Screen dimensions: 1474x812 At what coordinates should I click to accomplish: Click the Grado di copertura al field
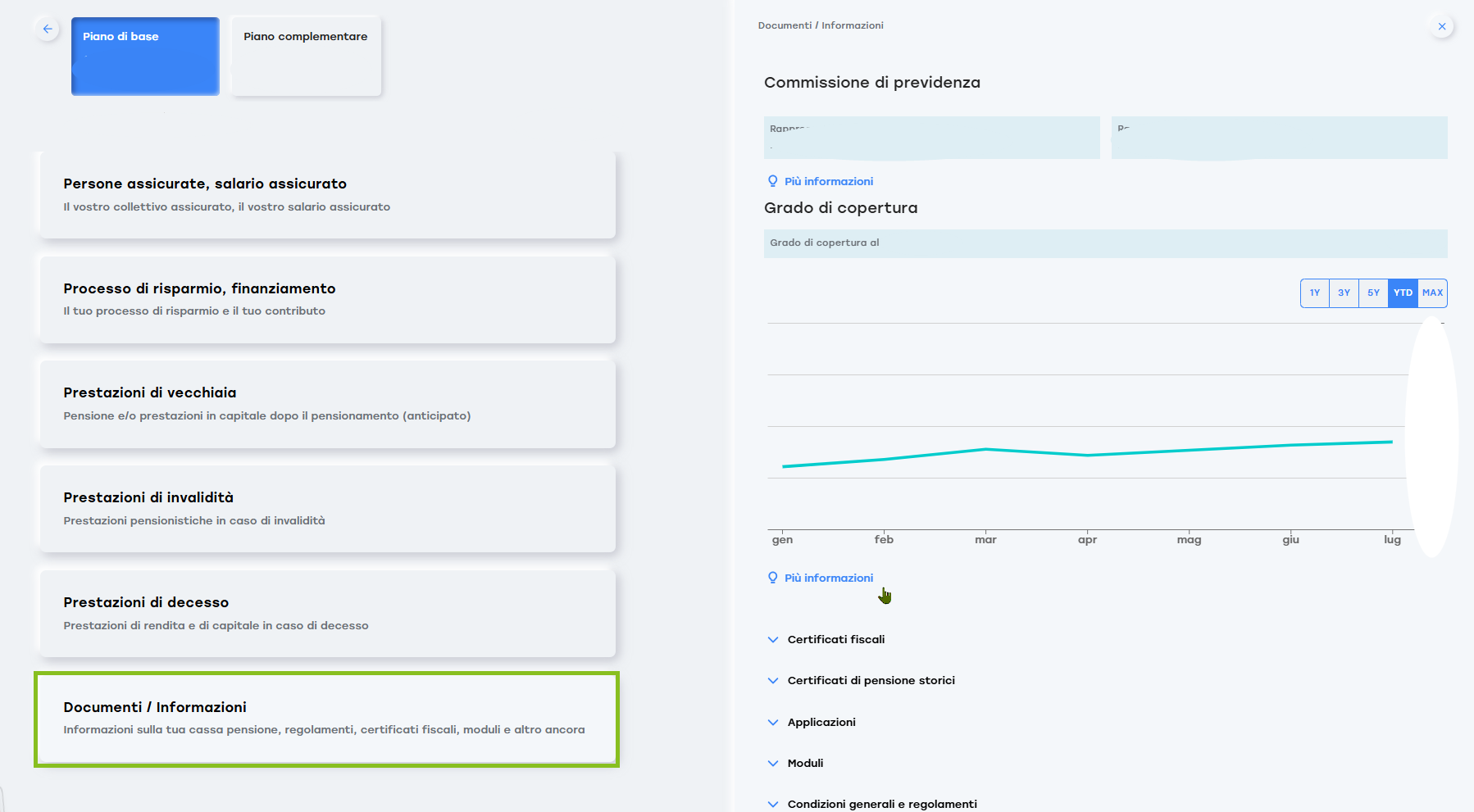pos(1105,243)
